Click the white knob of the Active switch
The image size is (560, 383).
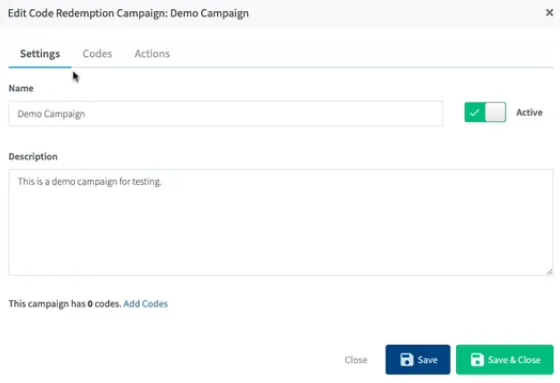[x=495, y=112]
